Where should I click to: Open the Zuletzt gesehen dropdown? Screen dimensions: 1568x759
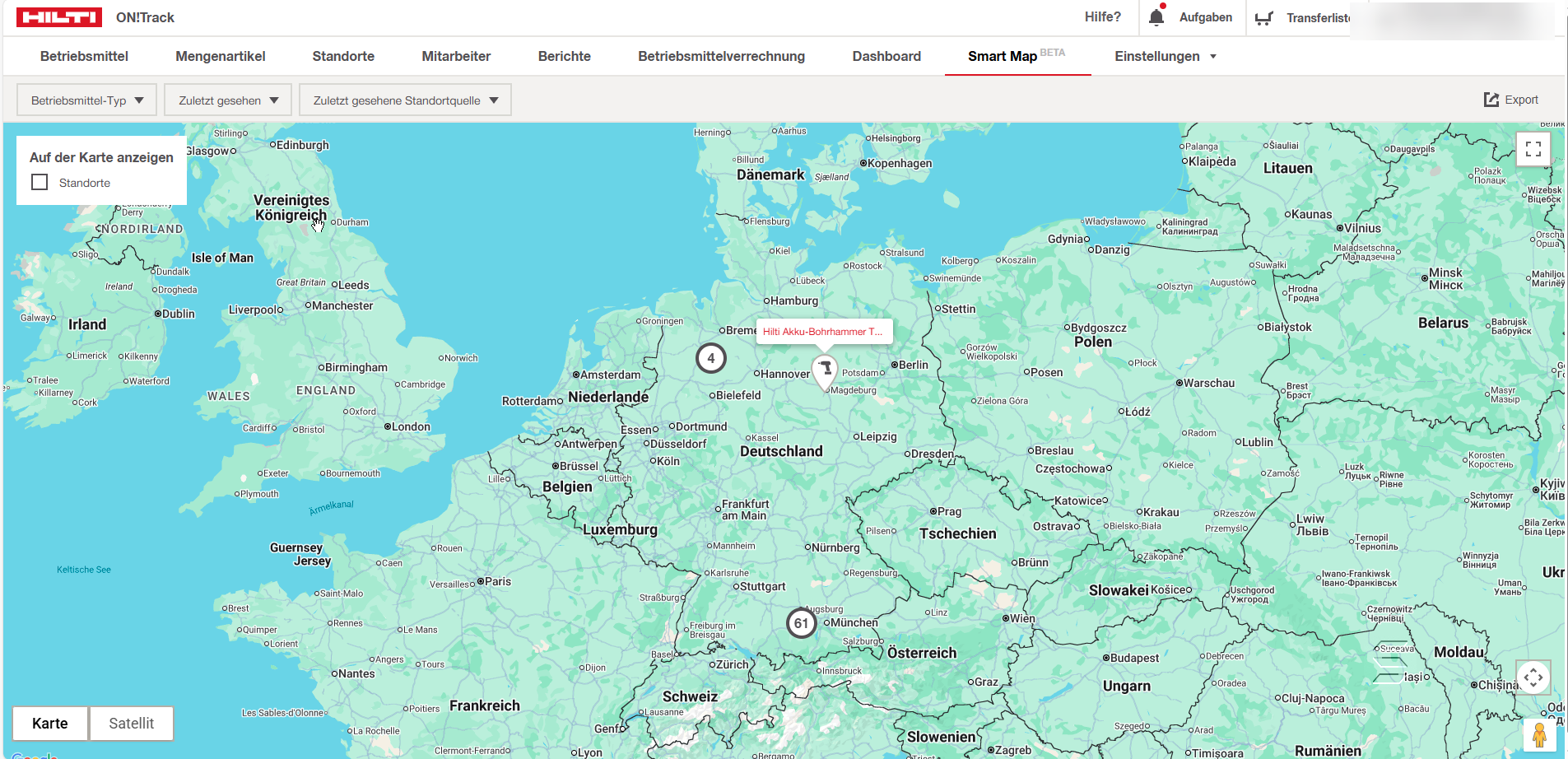228,100
